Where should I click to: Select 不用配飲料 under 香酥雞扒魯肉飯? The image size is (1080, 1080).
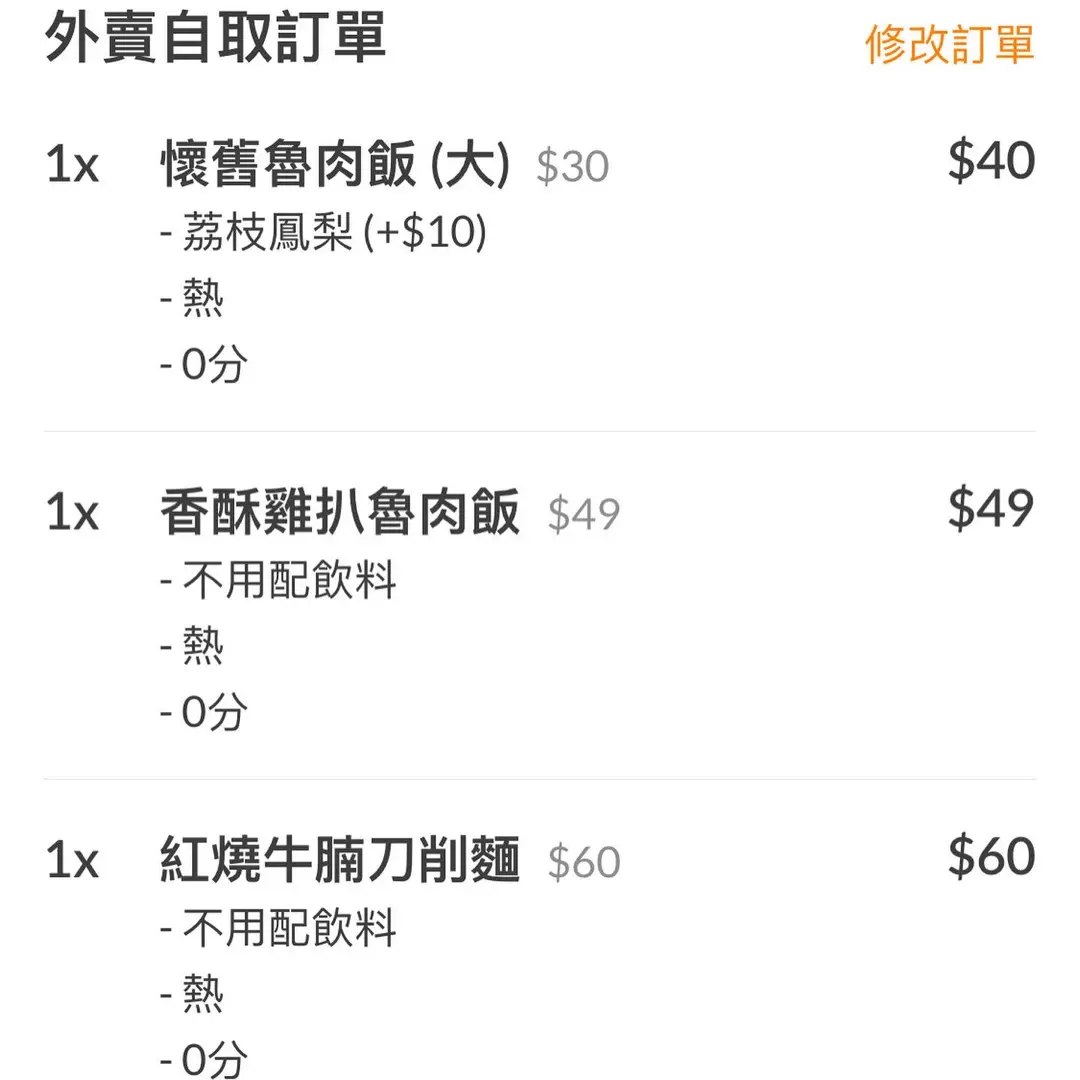[289, 581]
